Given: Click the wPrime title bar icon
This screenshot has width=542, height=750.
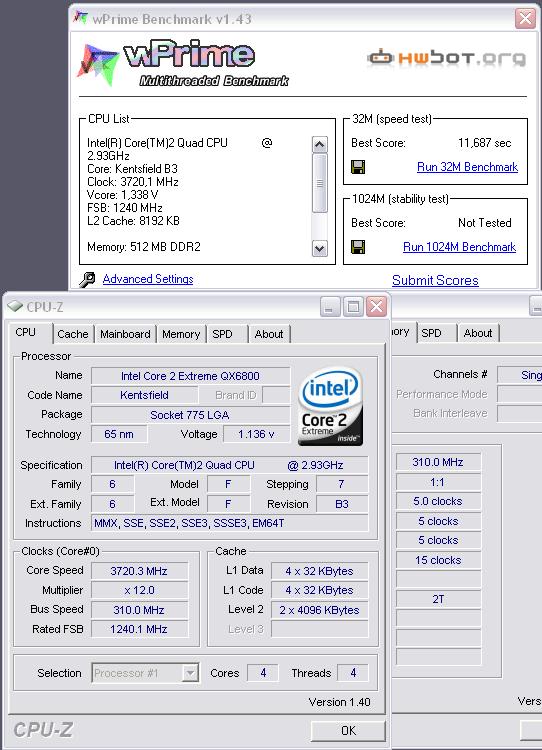Looking at the screenshot, I should click(80, 18).
